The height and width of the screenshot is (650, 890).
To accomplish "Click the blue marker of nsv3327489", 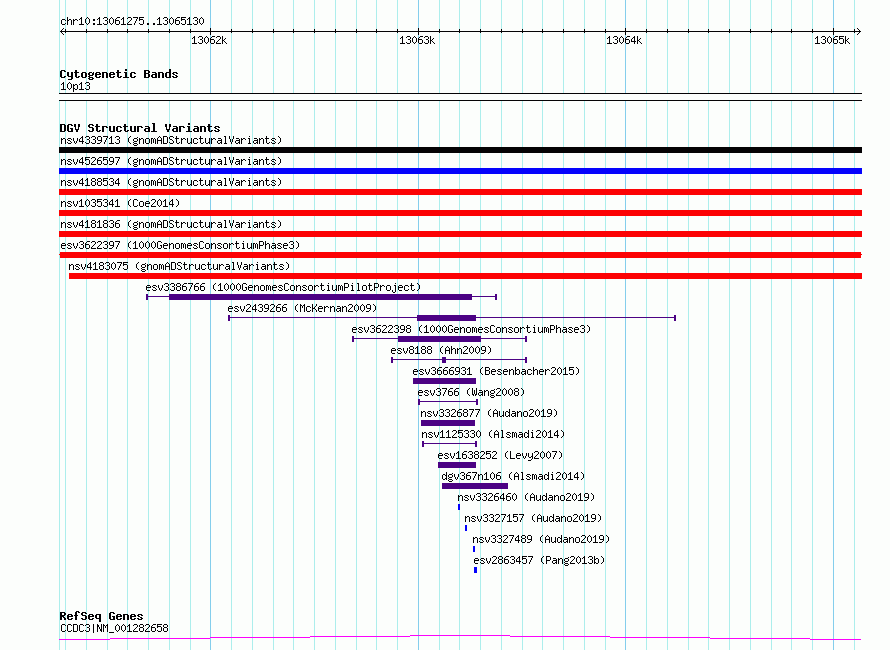I will (x=474, y=549).
